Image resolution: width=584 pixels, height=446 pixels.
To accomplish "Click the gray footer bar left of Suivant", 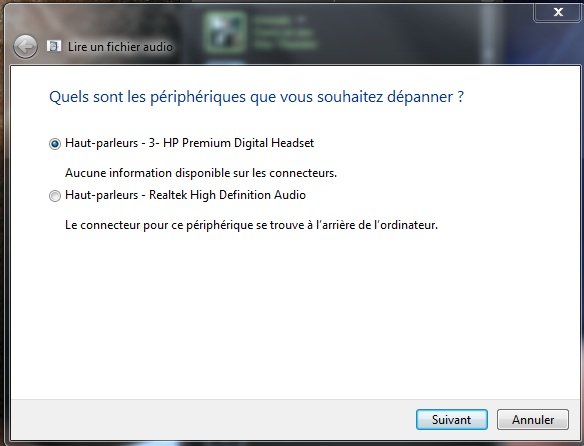I will click(x=213, y=420).
